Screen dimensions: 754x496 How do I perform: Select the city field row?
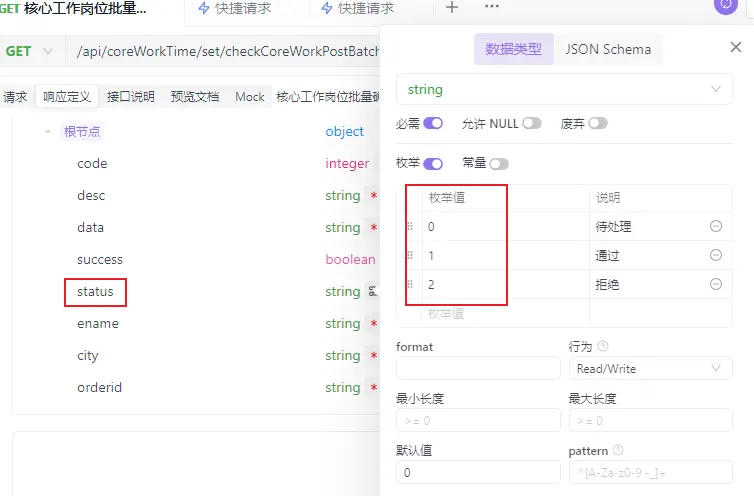(88, 356)
